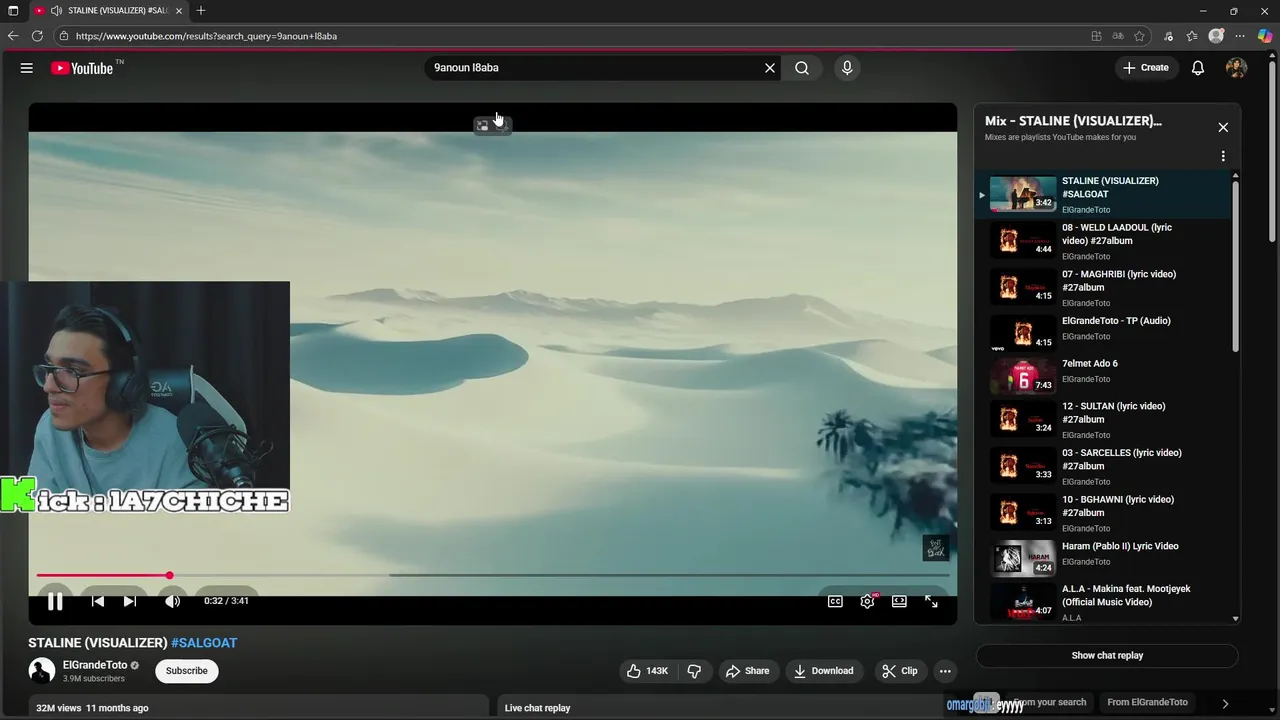Open the Mix playlist three-dot menu
This screenshot has height=720, width=1280.
1223,156
